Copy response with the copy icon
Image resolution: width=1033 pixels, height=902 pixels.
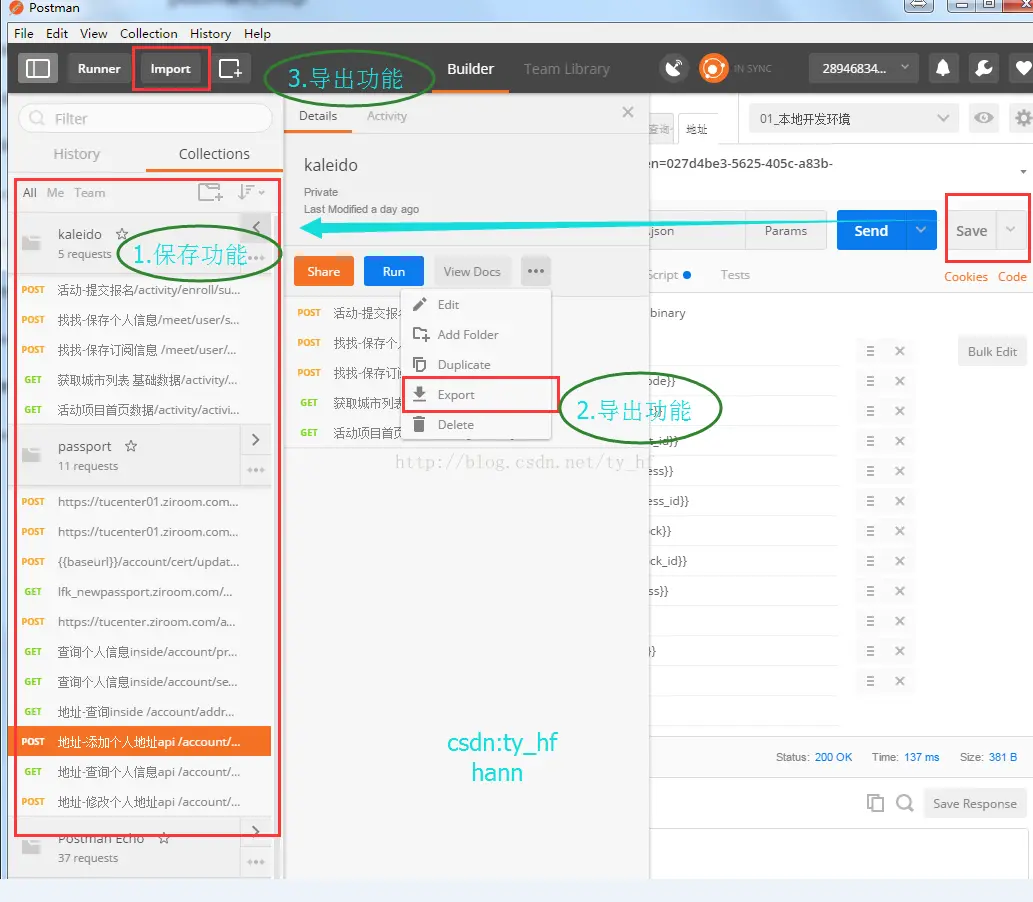875,803
